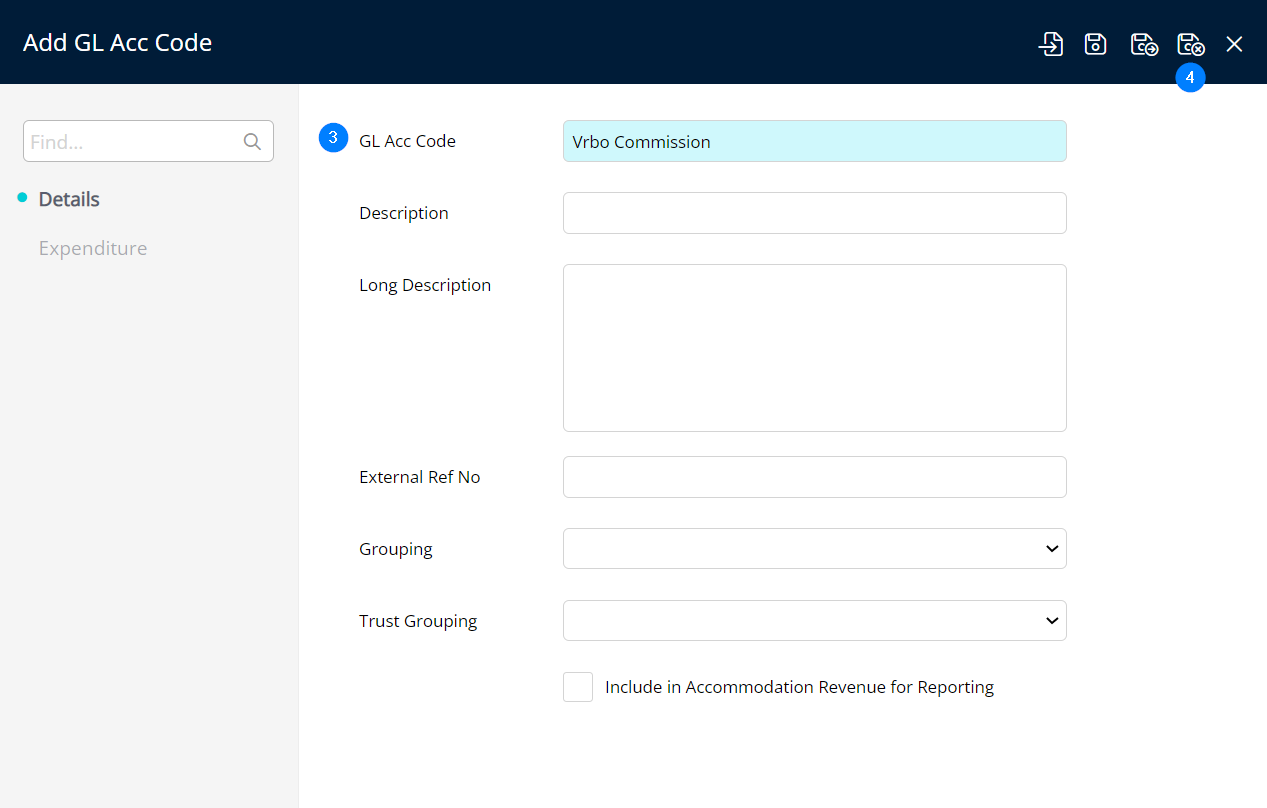Click the blue step 4 badge
1267x808 pixels.
coord(1190,78)
